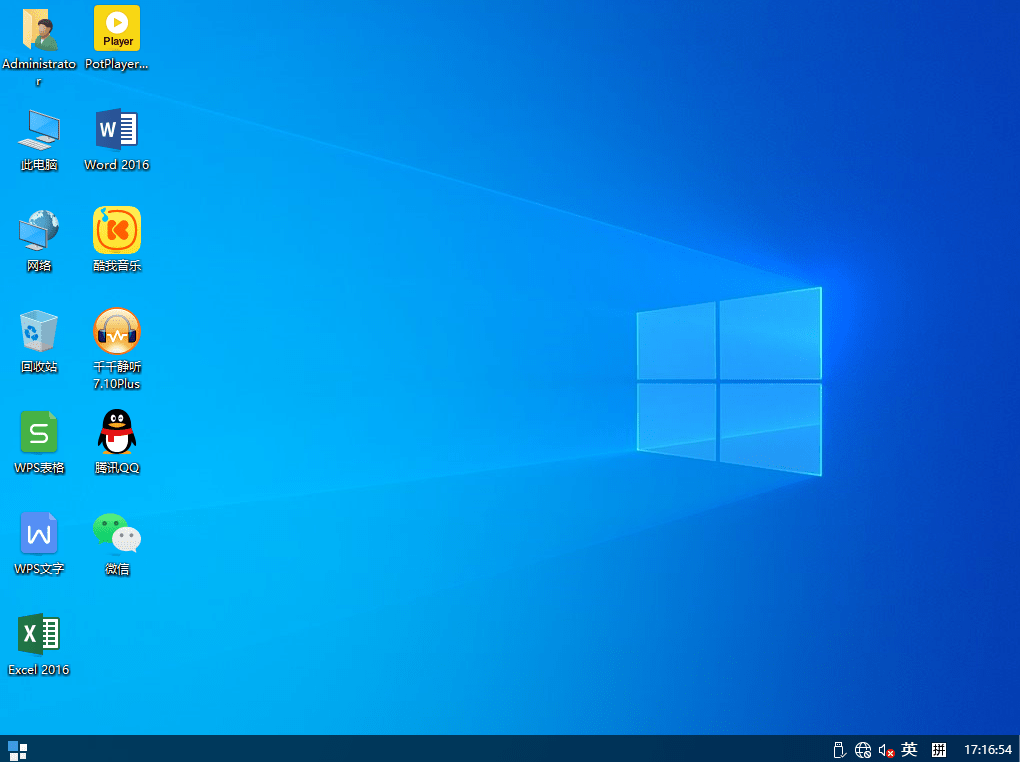Viewport: 1020px width, 762px height.
Task: Open 微信 (WeChat)
Action: click(116, 533)
